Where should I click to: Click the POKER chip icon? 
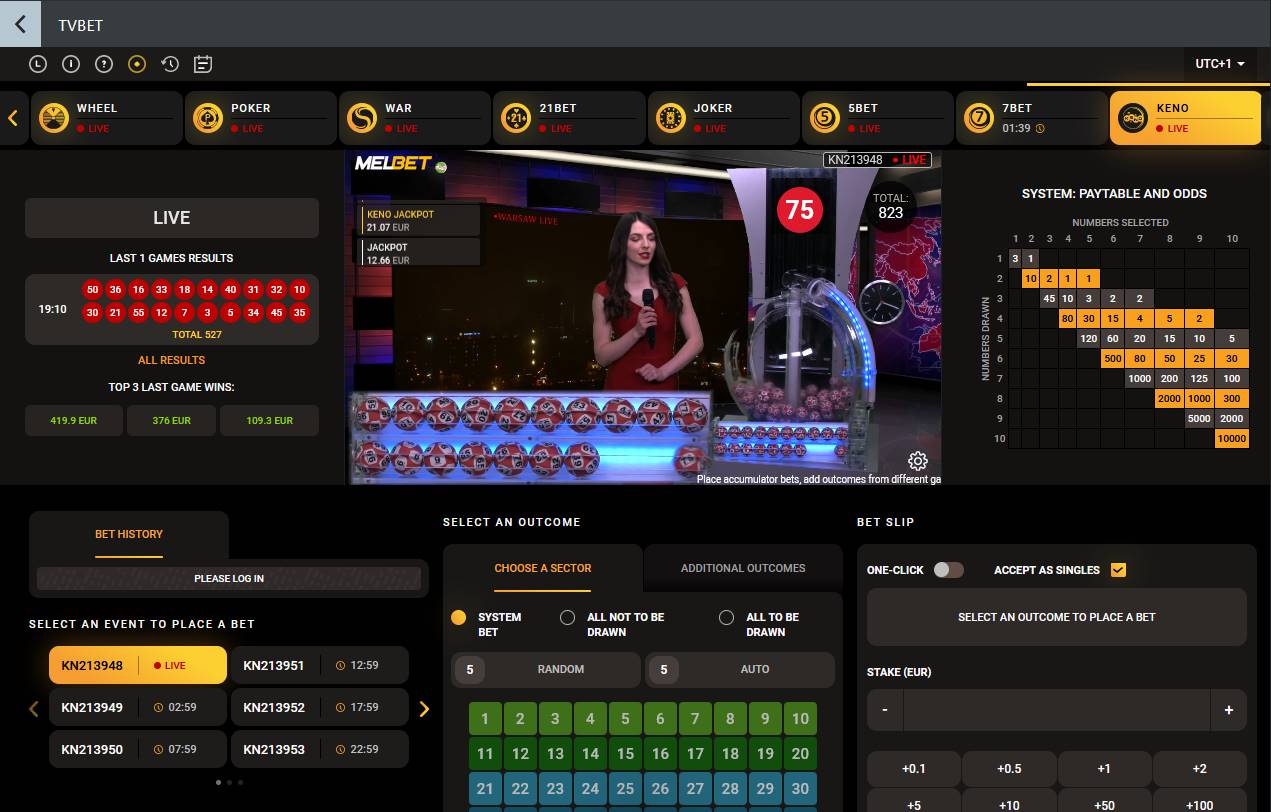(x=207, y=118)
